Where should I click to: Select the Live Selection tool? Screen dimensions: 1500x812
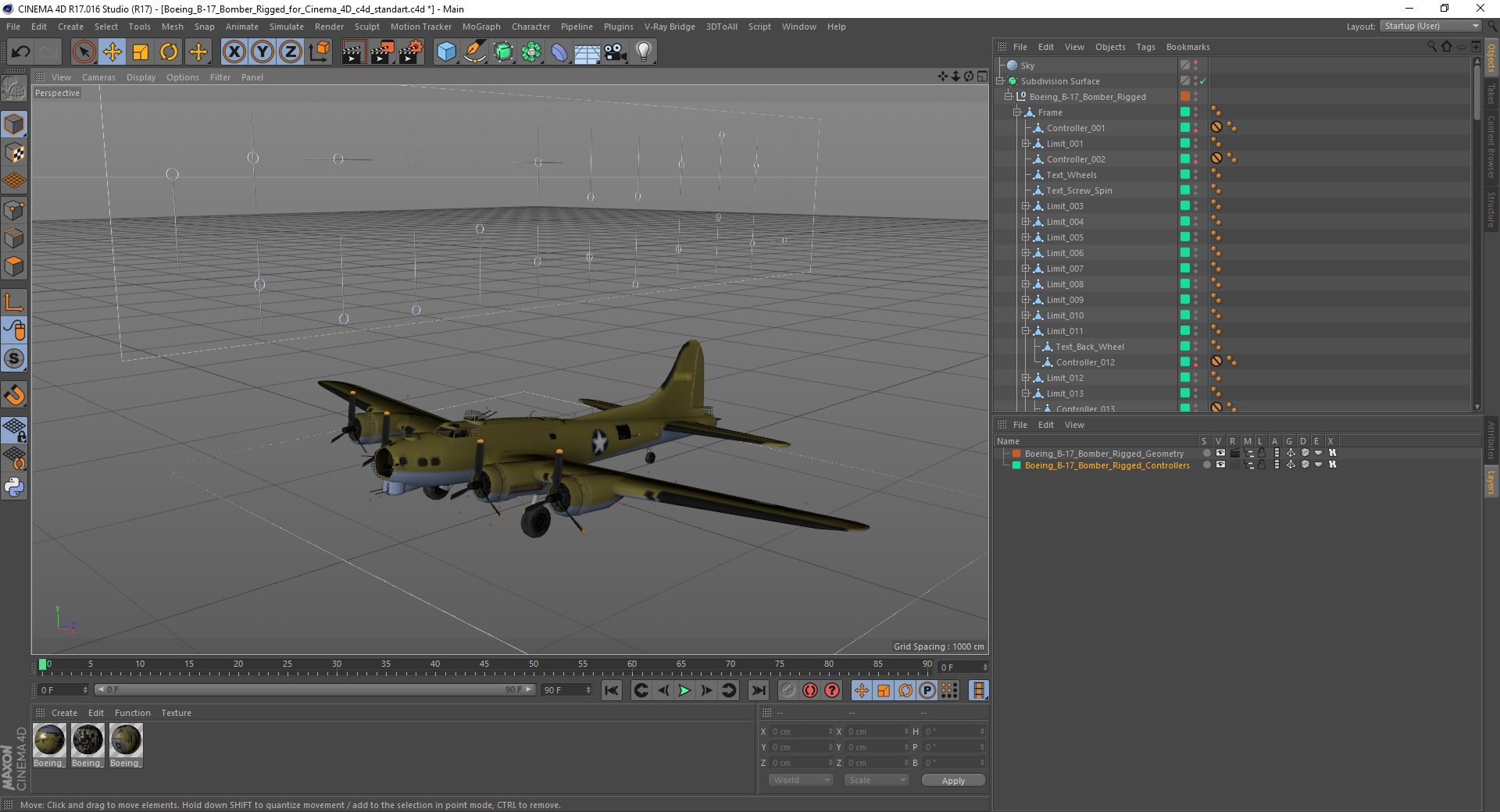[x=84, y=52]
